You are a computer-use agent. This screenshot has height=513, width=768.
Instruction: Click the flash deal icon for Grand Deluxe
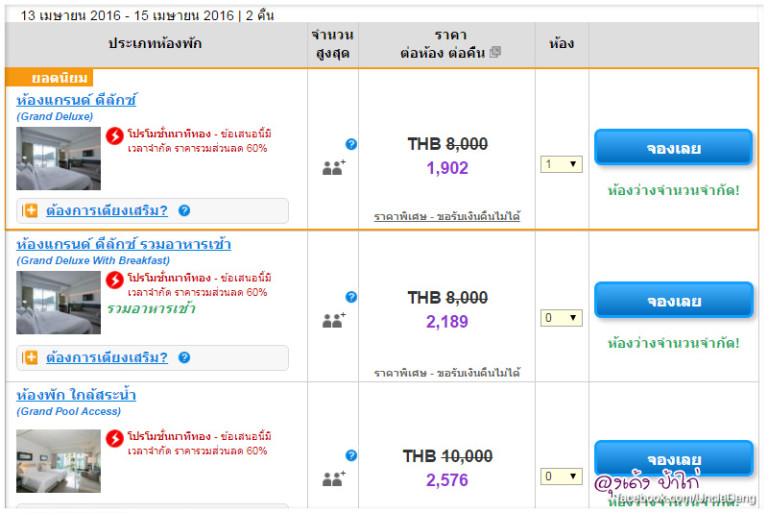[115, 137]
